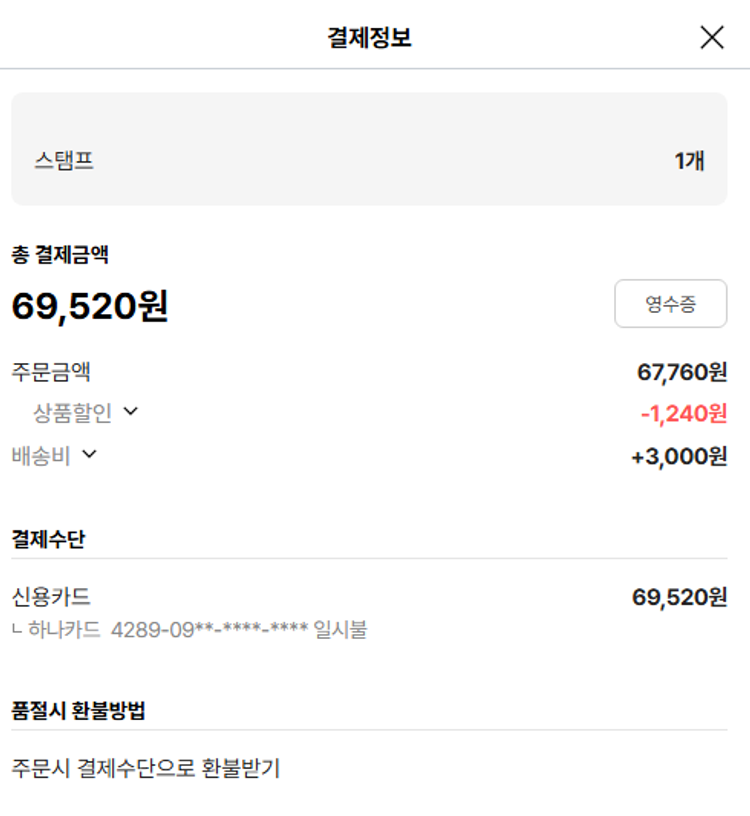Click the red discount amount -1,240원
This screenshot has height=816, width=750.
(683, 413)
